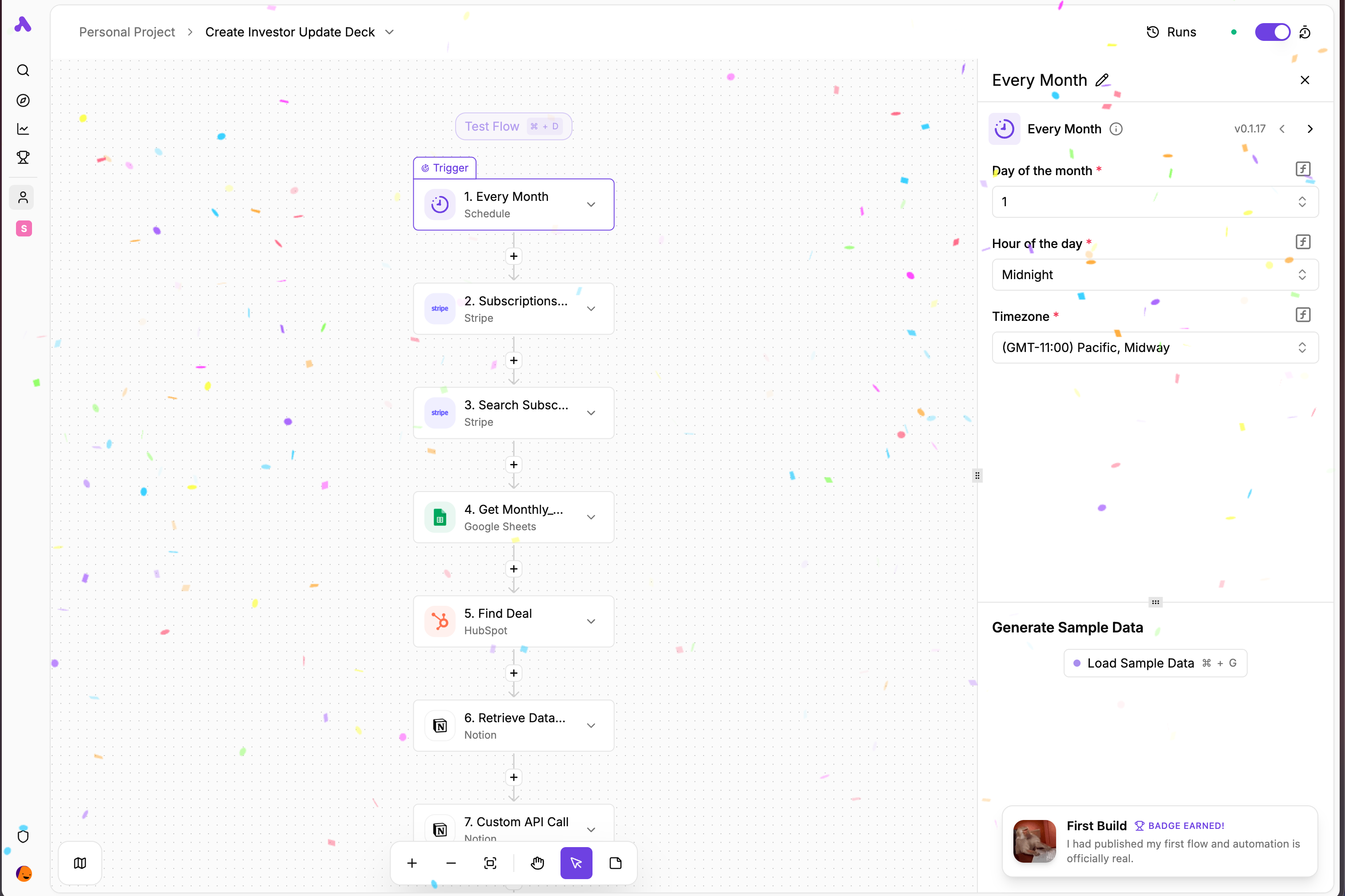Click the fit-to-view icon in canvas toolbar
Viewport: 1345px width, 896px height.
(x=490, y=863)
